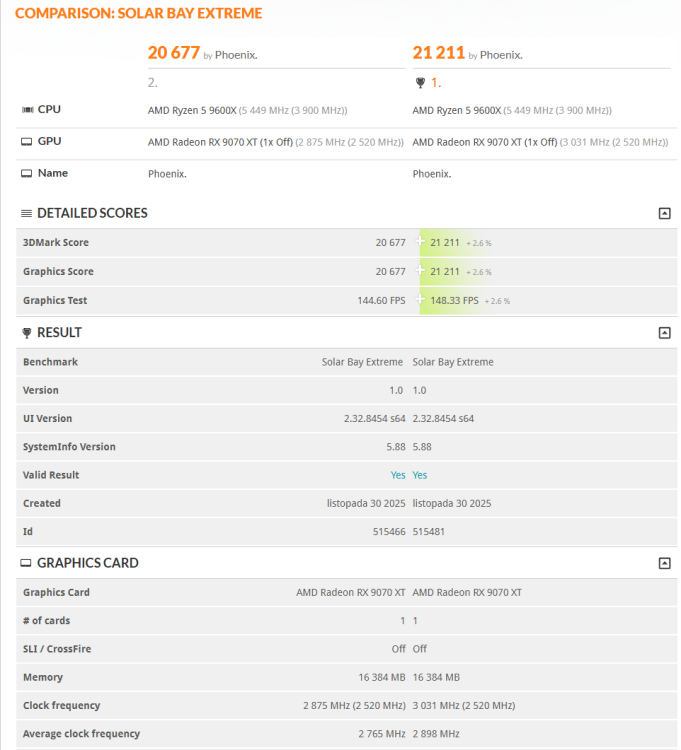Click the plus icon in the Graphics Score row

421,272
